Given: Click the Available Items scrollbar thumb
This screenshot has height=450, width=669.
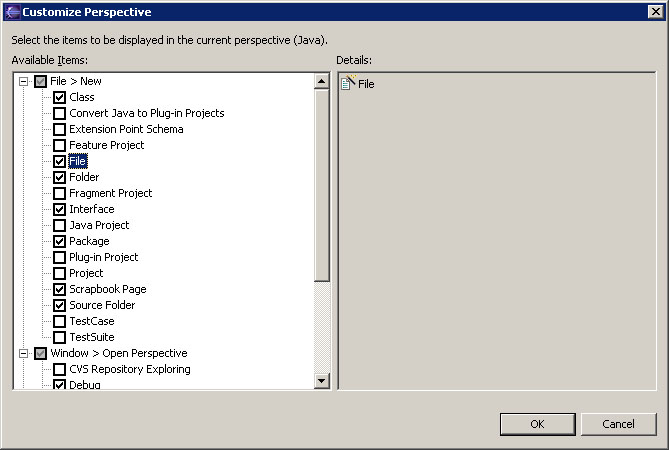Looking at the screenshot, I should click(x=322, y=185).
